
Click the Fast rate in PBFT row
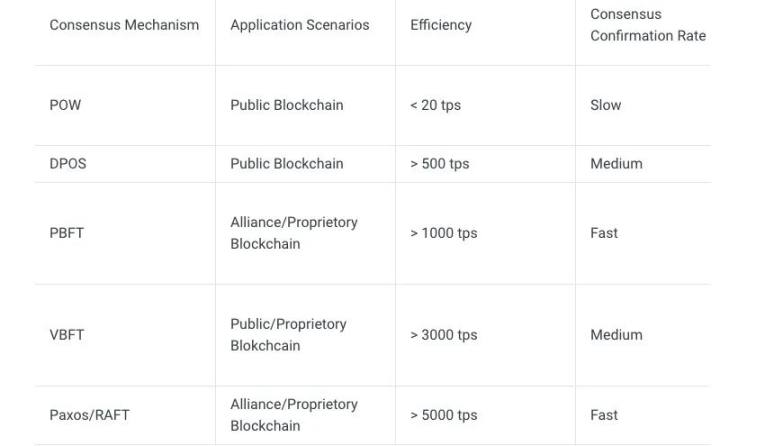click(x=604, y=233)
